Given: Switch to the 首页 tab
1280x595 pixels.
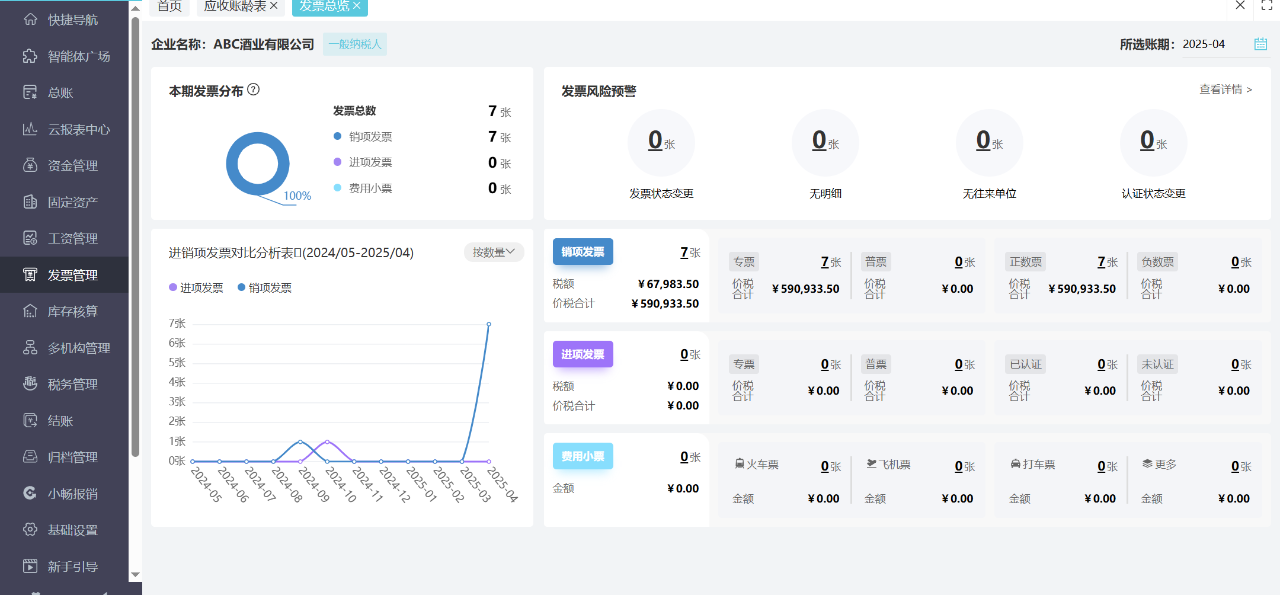Looking at the screenshot, I should 168,6.
